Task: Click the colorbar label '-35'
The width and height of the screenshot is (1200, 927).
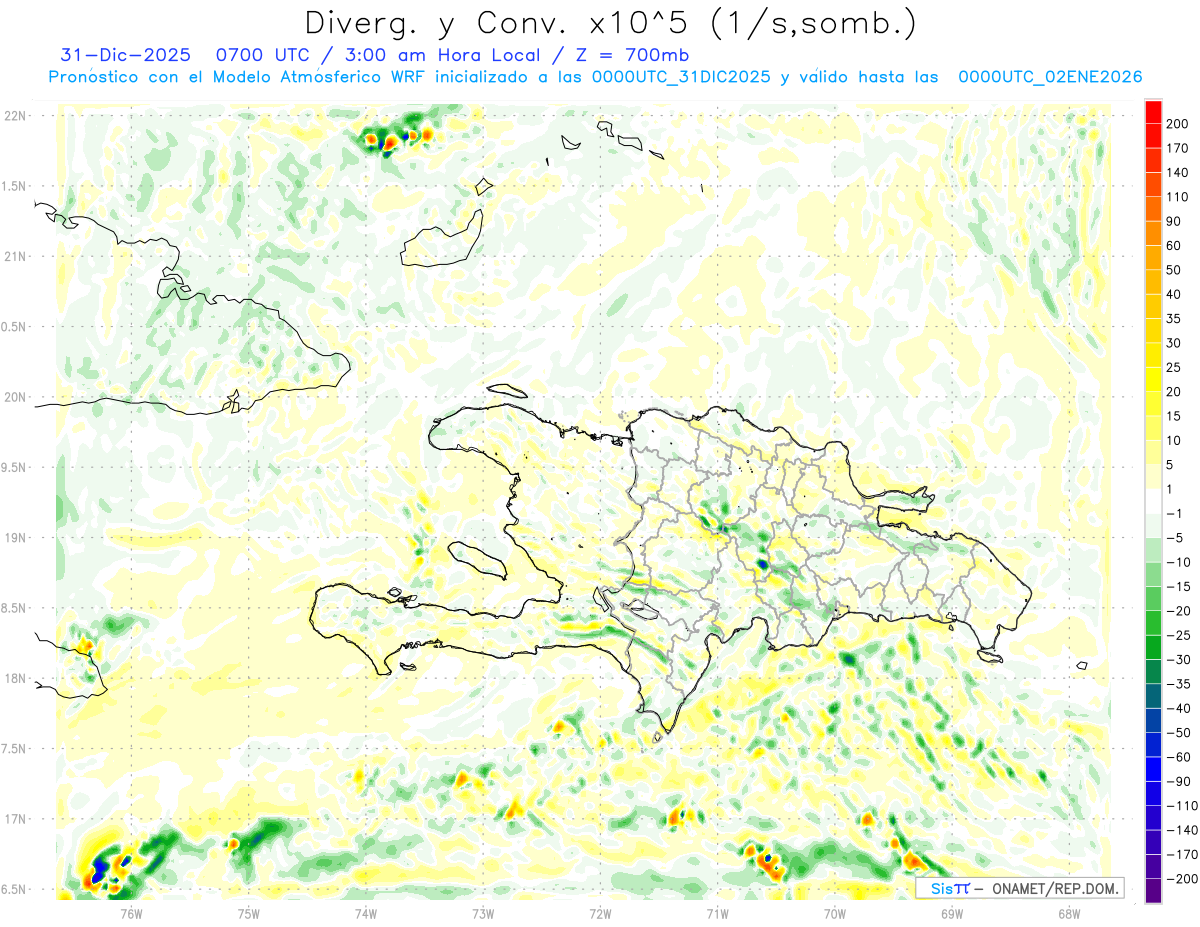Action: 1179,684
